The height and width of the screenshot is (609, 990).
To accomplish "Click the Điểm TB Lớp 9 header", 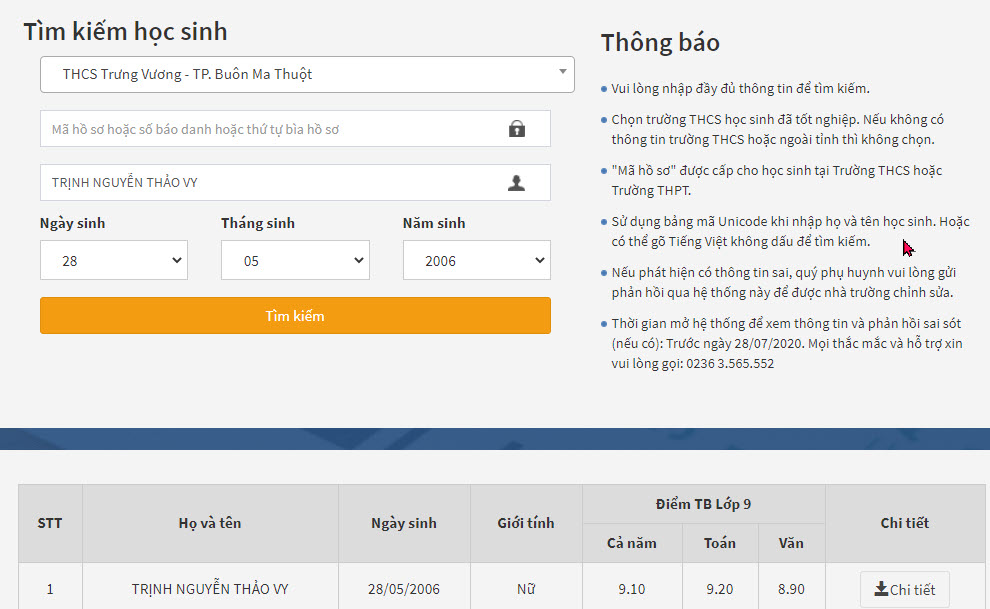I will [x=703, y=504].
